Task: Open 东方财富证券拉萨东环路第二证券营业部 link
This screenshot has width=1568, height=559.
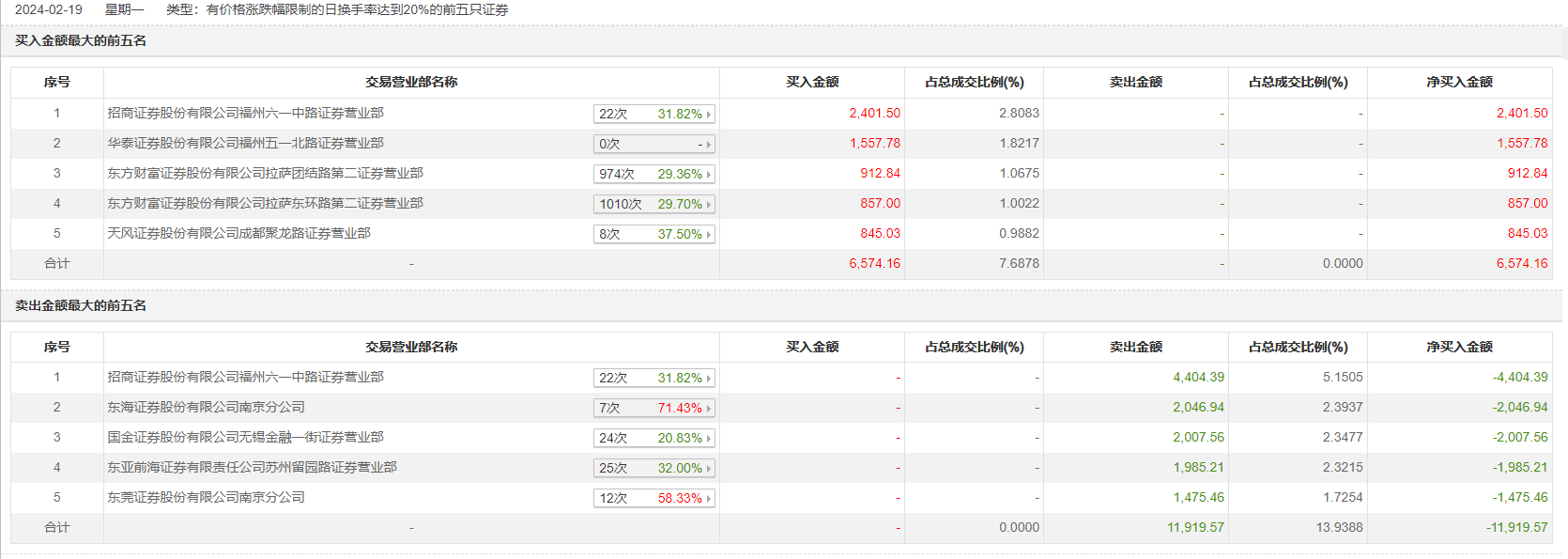Action: click(x=265, y=203)
